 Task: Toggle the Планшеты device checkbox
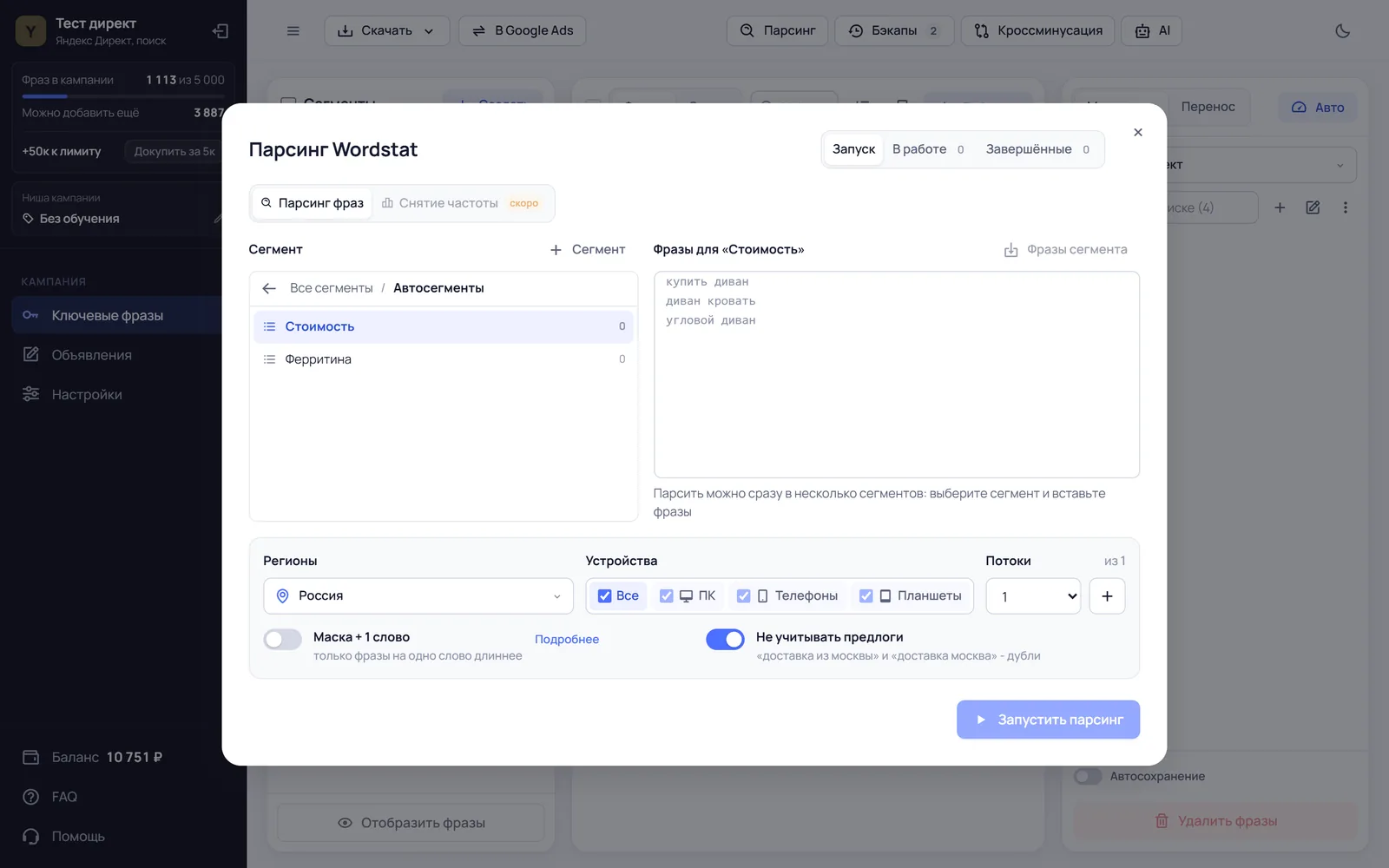coord(866,596)
